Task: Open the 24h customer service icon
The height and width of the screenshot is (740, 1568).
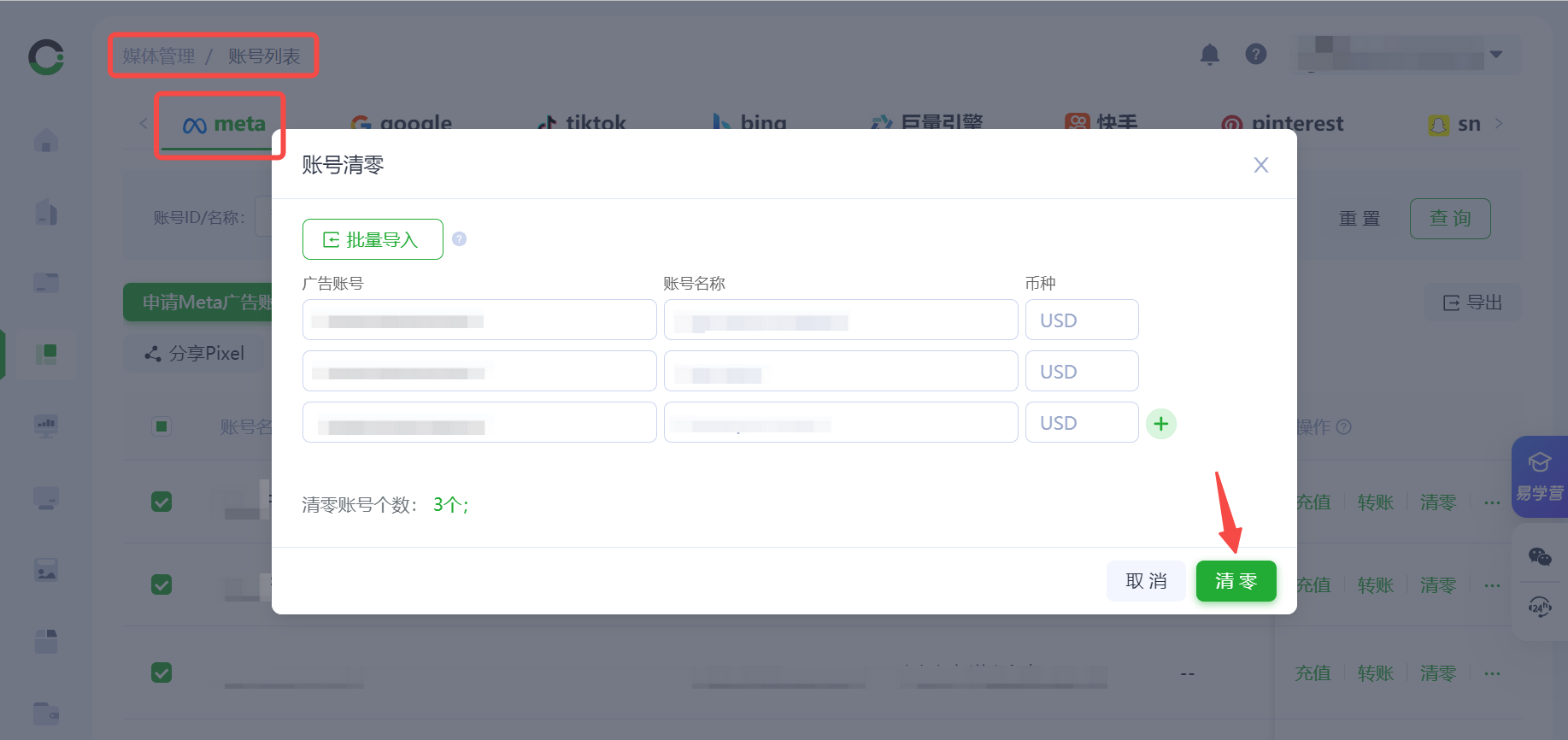Action: click(x=1539, y=608)
